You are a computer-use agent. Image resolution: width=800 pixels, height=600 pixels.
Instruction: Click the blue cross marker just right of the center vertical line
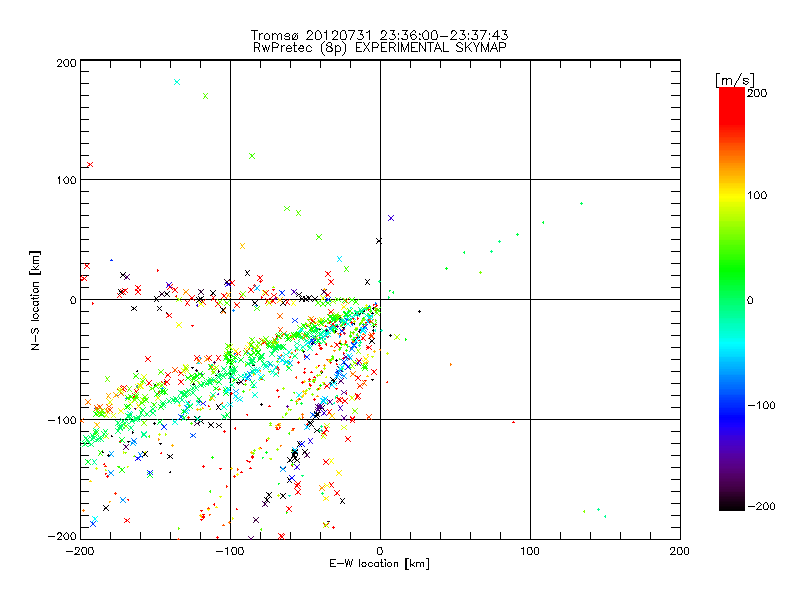click(391, 218)
